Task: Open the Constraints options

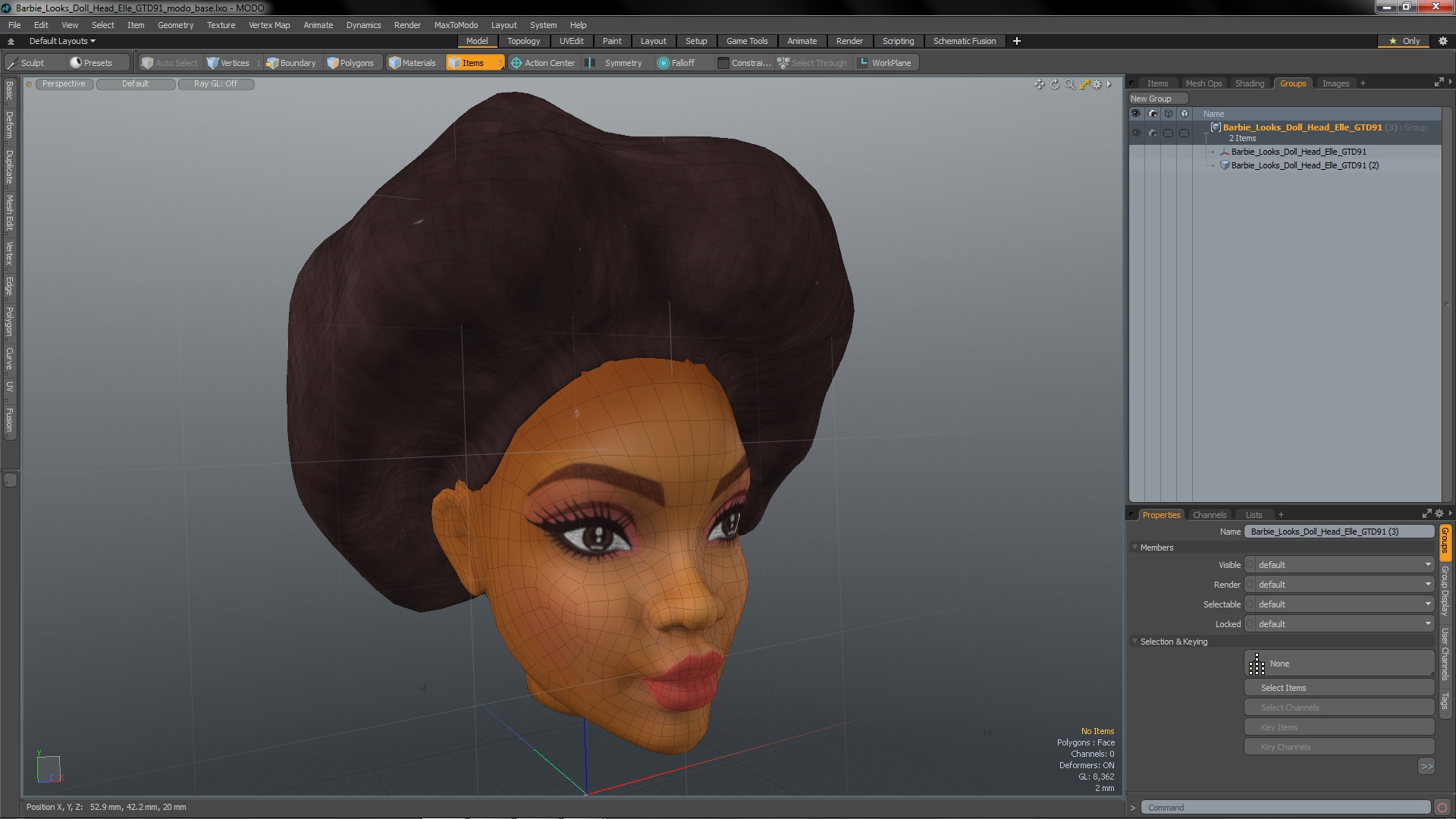Action: click(x=744, y=63)
